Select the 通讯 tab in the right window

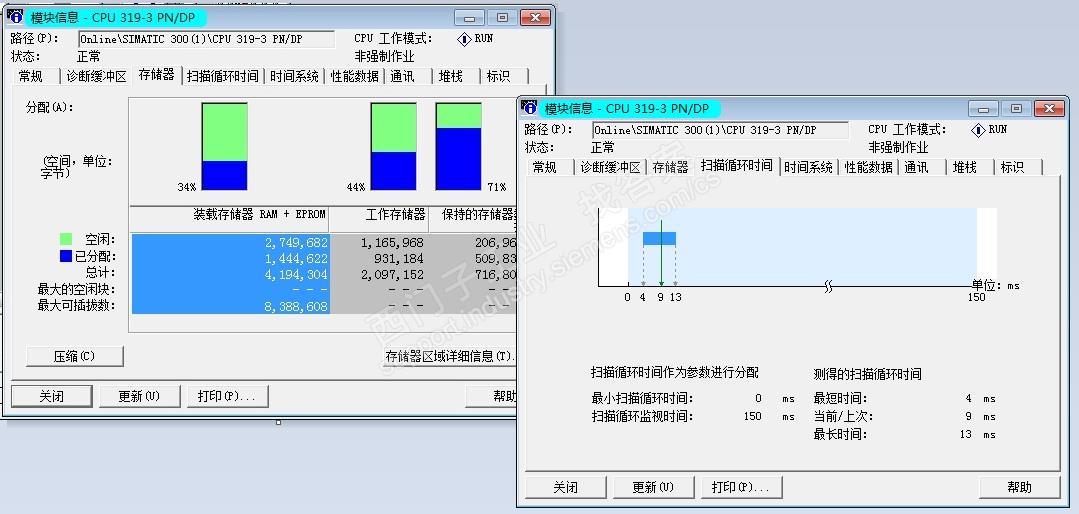(917, 167)
